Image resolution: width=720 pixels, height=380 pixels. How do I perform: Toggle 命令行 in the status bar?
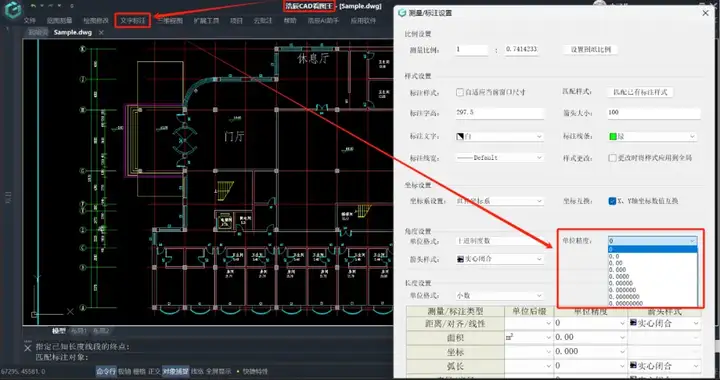coord(106,371)
